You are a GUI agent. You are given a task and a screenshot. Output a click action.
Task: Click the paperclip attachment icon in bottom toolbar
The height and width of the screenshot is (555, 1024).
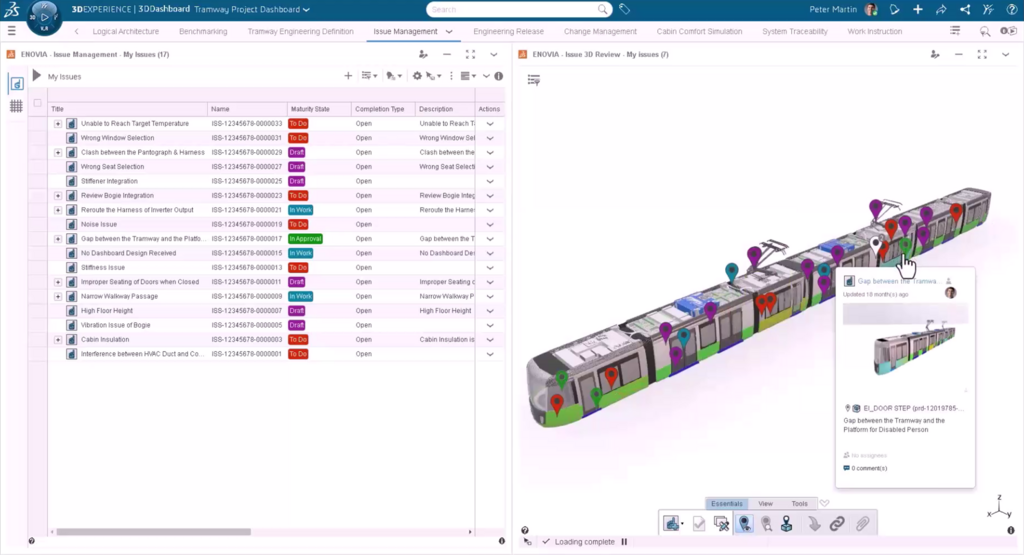pyautogui.click(x=861, y=523)
